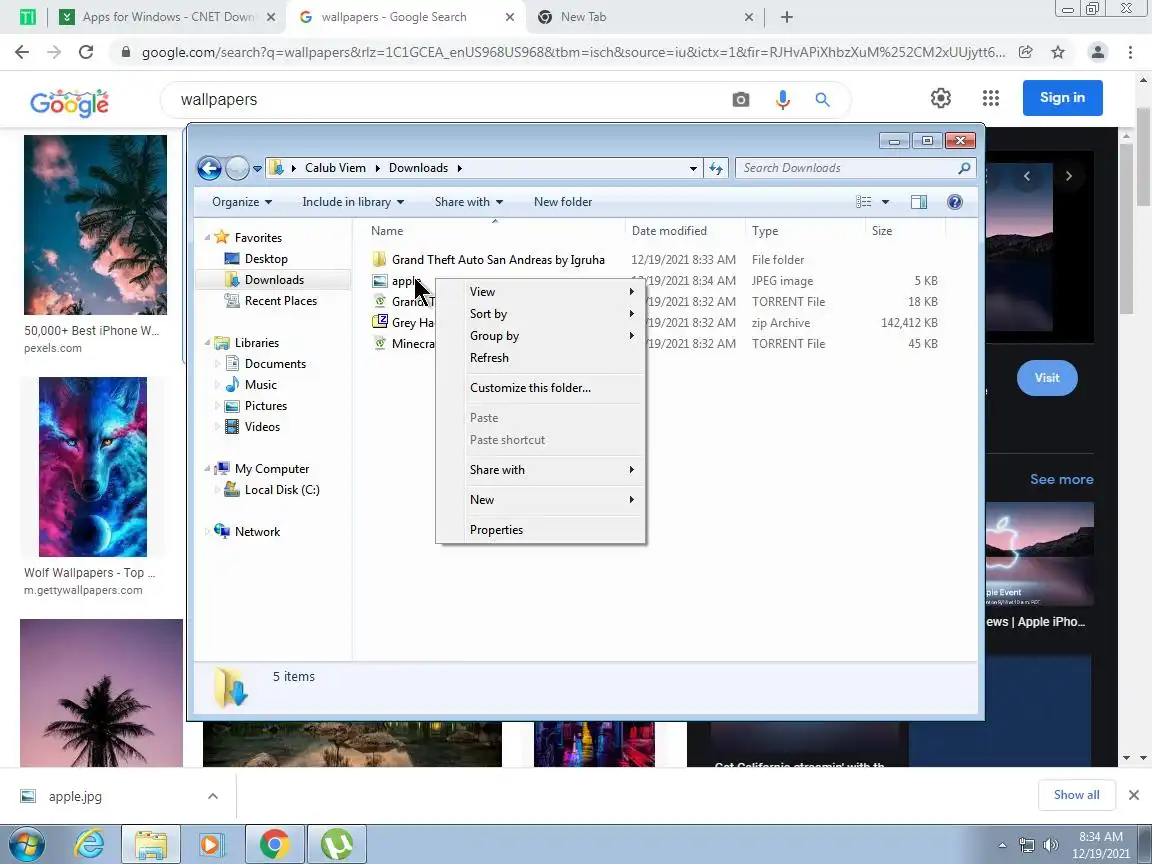1152x864 pixels.
Task: Choose Customize this folder
Action: 541,388
